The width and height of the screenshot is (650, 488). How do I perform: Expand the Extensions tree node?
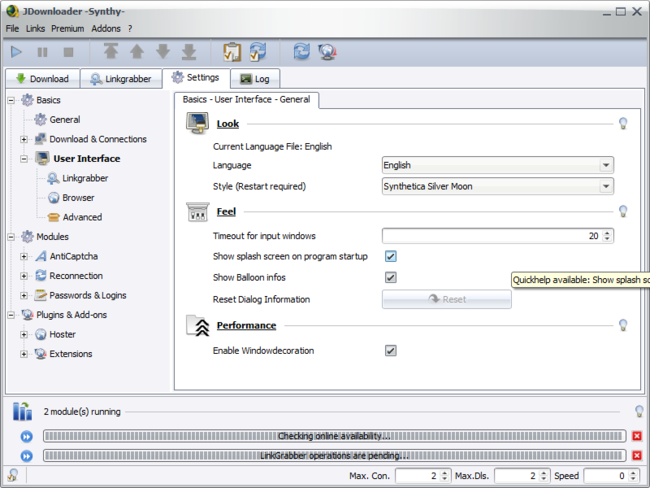[x=24, y=354]
